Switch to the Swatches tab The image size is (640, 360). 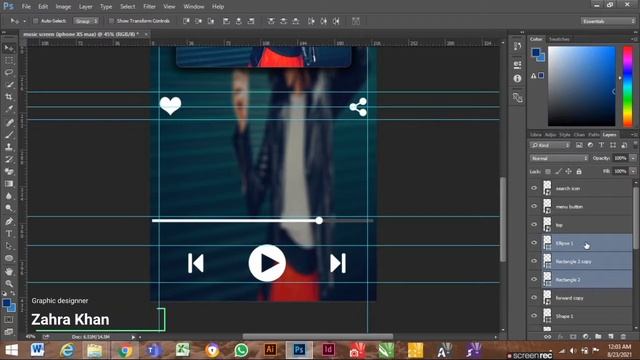pyautogui.click(x=559, y=39)
